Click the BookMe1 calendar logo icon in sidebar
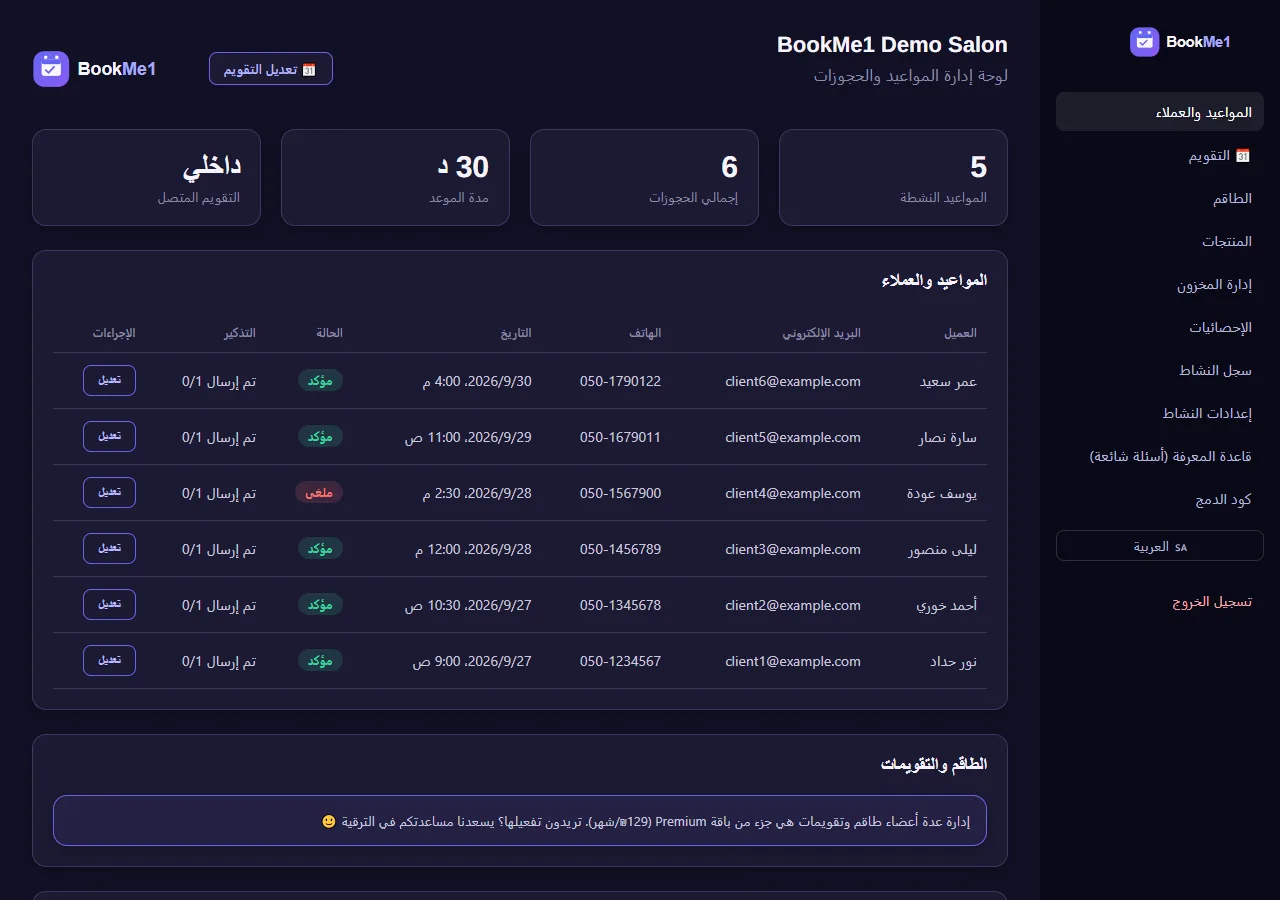 click(1145, 42)
